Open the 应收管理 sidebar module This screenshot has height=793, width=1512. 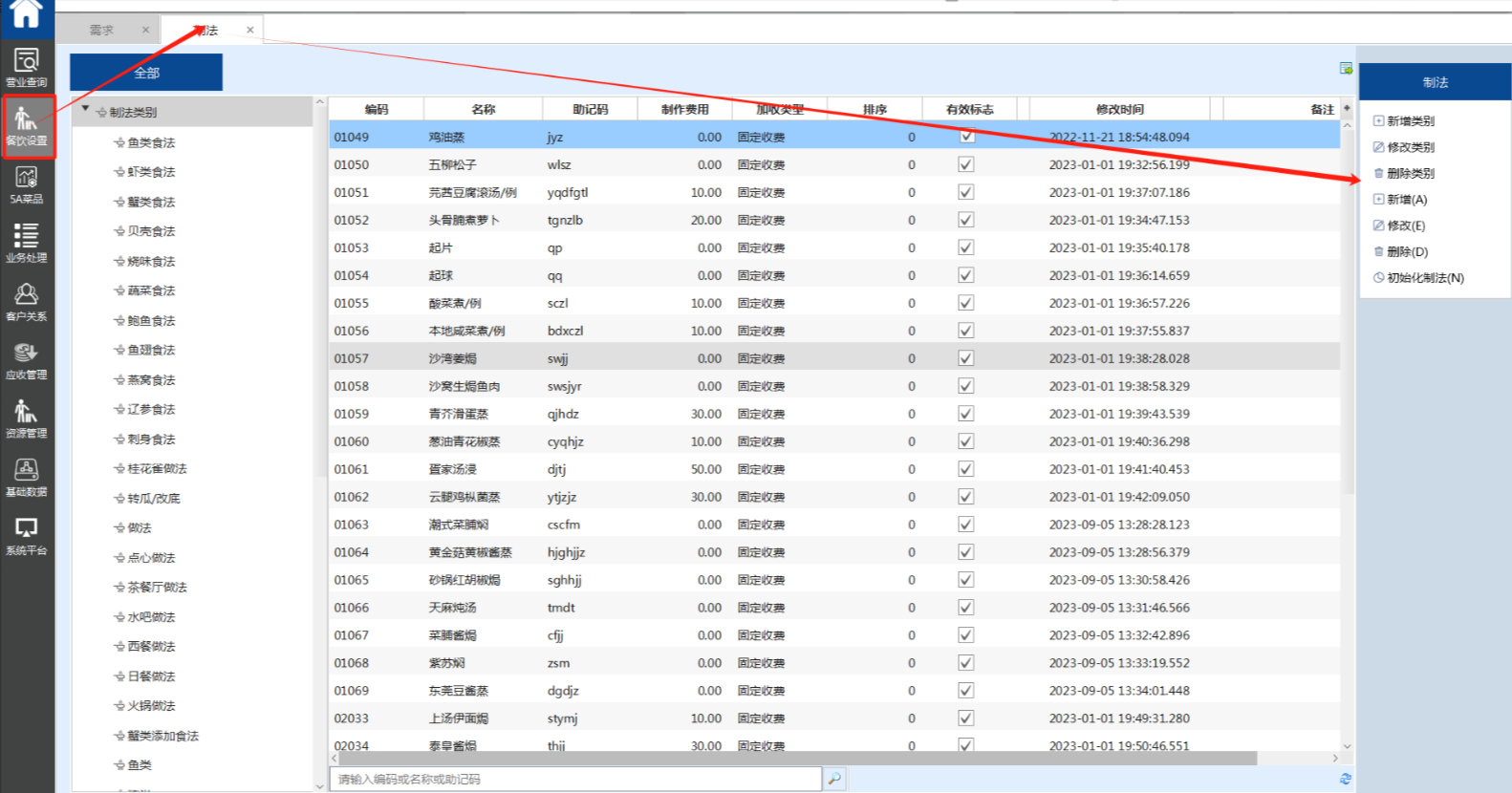click(27, 360)
